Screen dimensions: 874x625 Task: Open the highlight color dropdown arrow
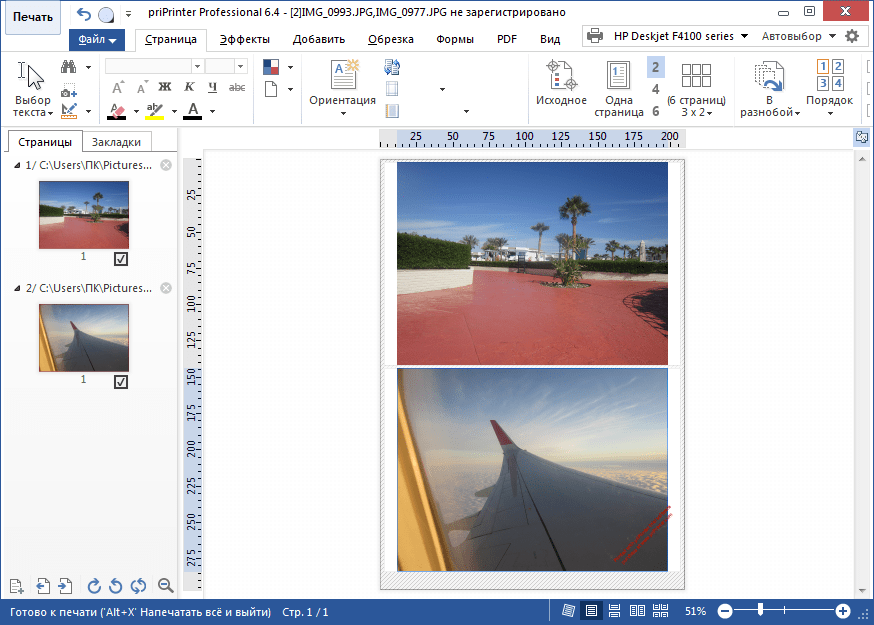(174, 112)
